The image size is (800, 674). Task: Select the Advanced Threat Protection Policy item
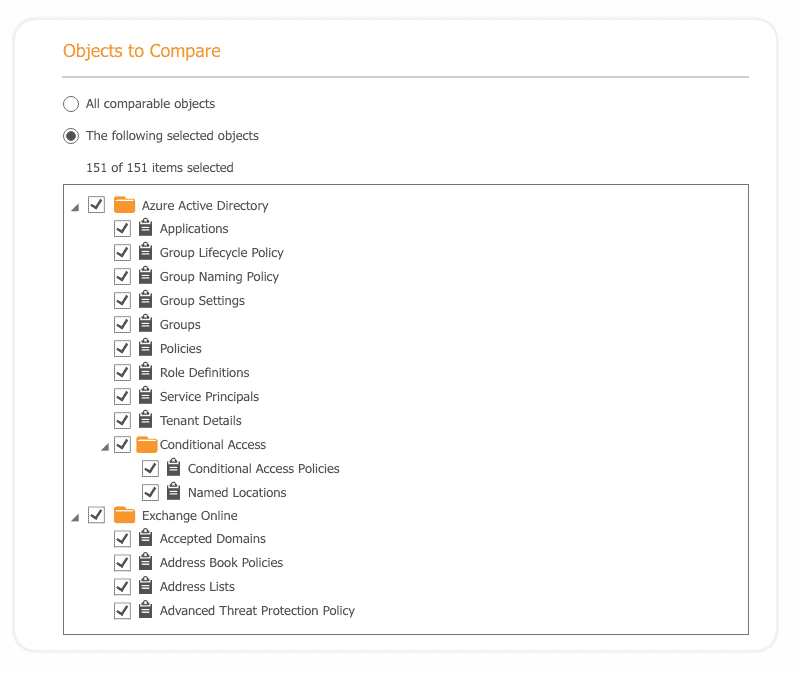(x=257, y=611)
